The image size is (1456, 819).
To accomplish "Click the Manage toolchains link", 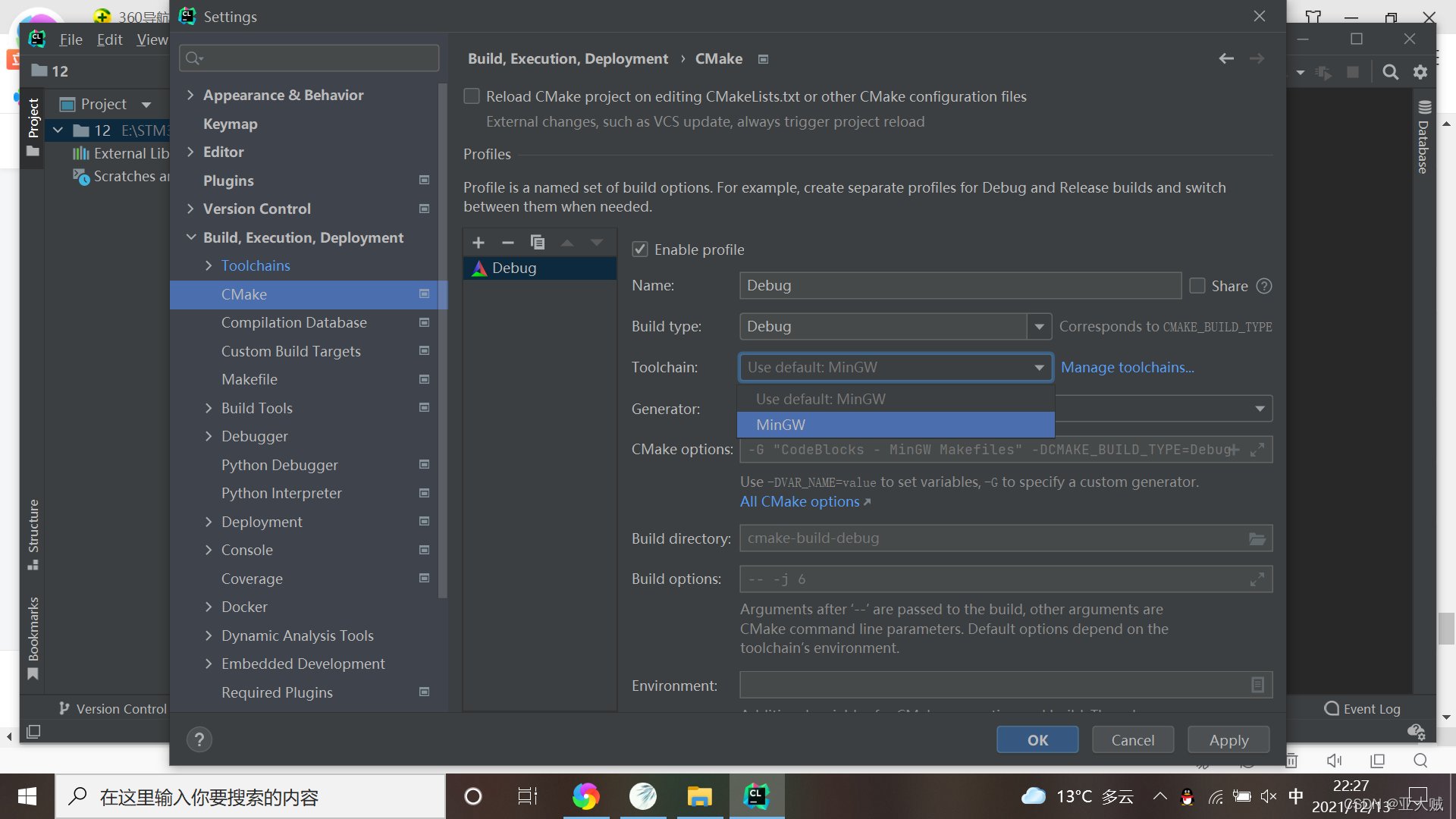I will tap(1127, 367).
